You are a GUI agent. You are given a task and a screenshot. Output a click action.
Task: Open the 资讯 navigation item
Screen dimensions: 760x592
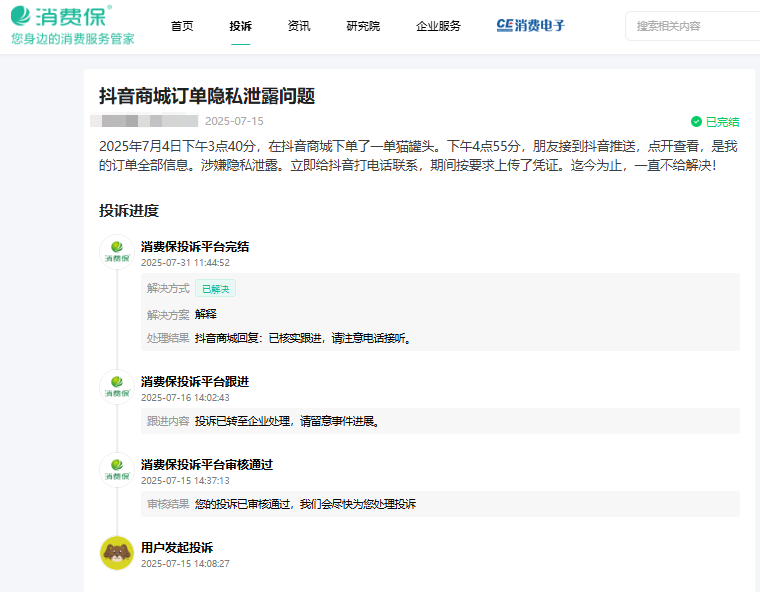pos(298,26)
